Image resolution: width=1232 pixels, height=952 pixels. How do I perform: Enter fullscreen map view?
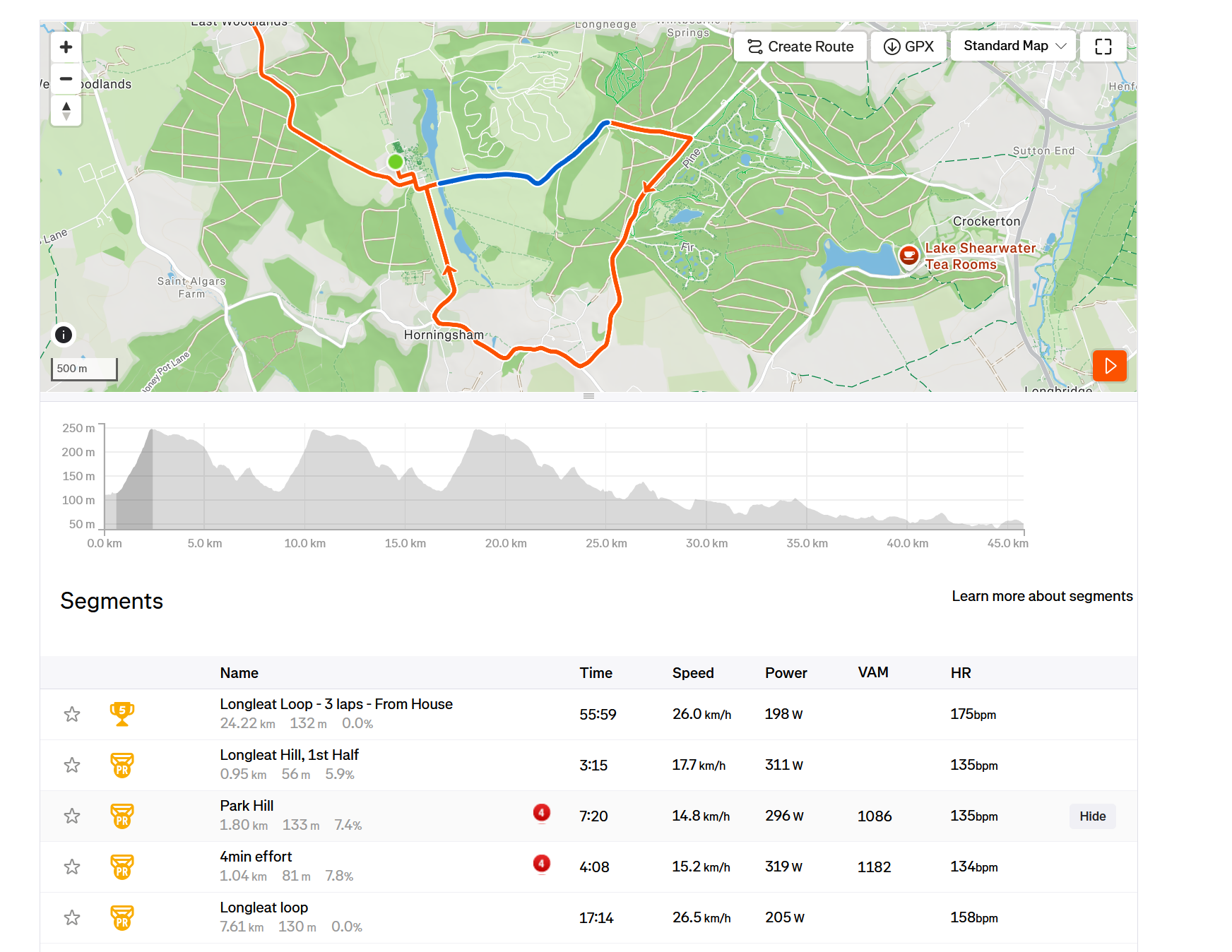pos(1103,47)
